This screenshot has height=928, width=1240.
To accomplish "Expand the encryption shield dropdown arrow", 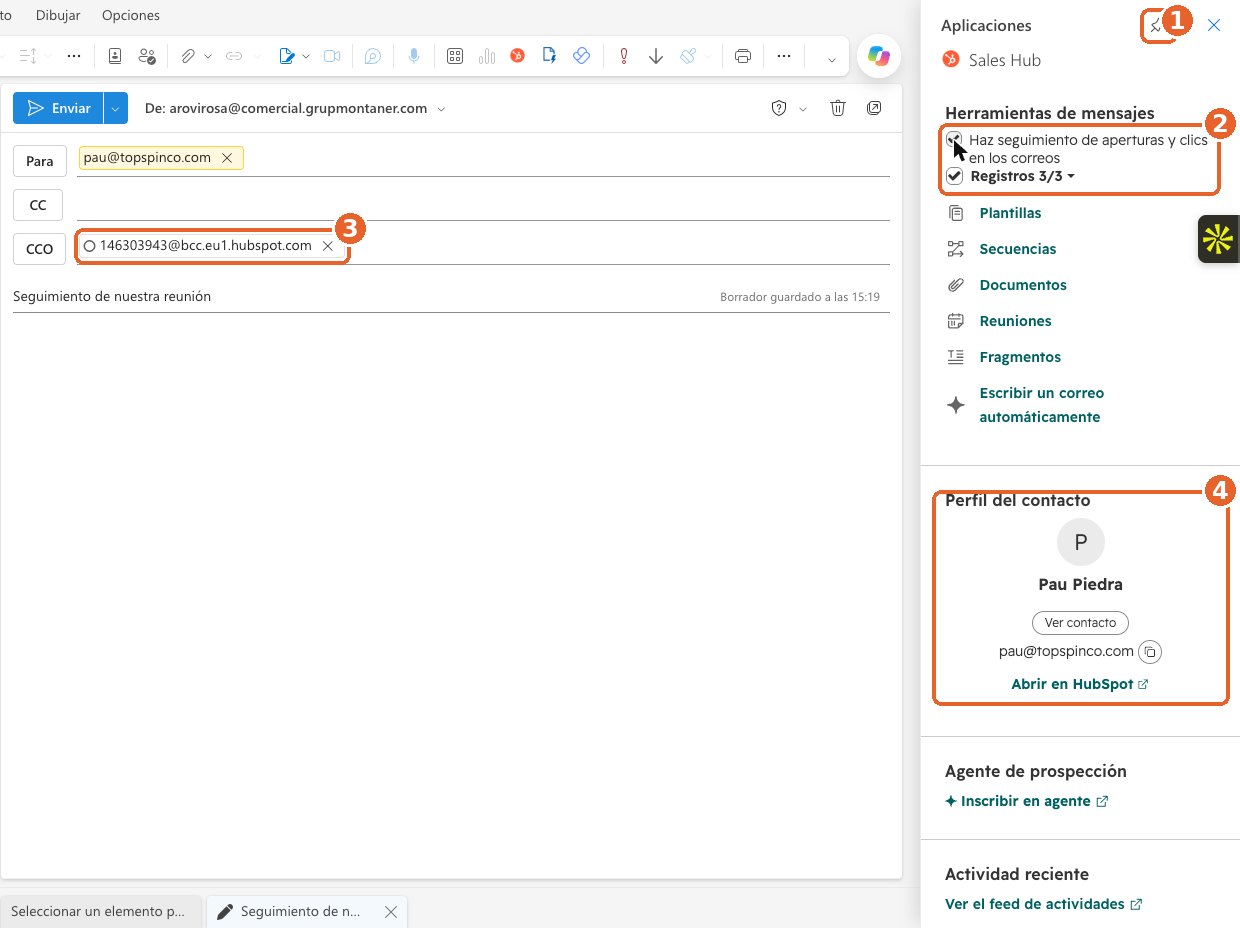I will [802, 108].
